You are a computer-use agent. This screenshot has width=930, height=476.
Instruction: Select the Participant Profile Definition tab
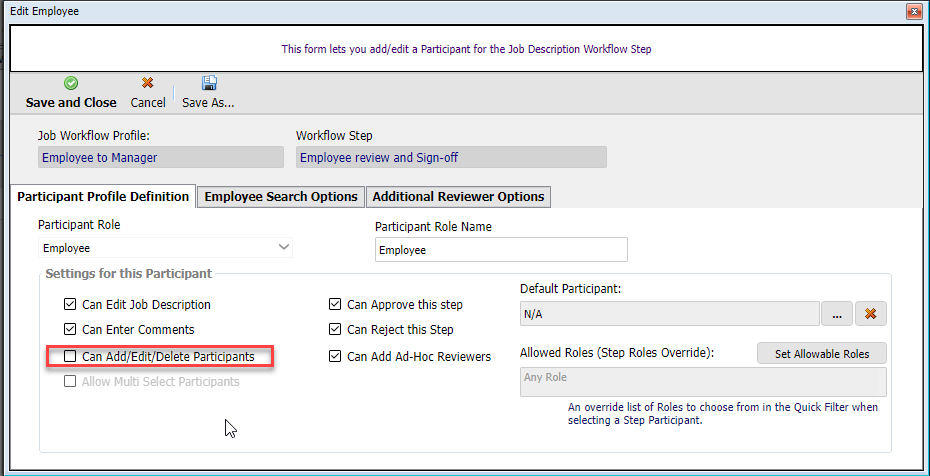(x=103, y=197)
